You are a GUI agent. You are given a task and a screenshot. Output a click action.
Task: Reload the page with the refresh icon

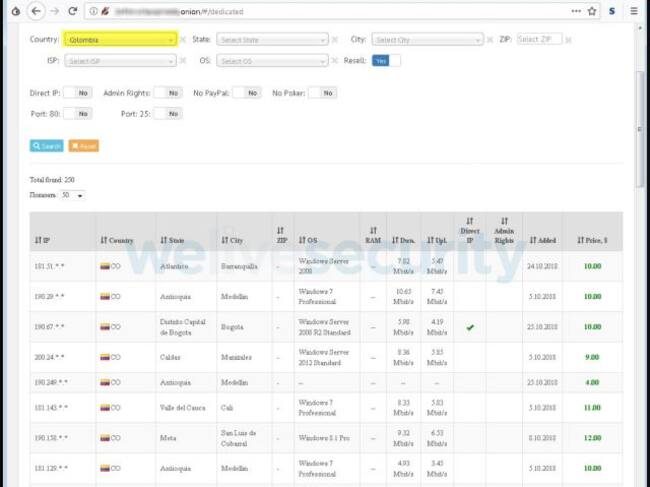point(73,11)
